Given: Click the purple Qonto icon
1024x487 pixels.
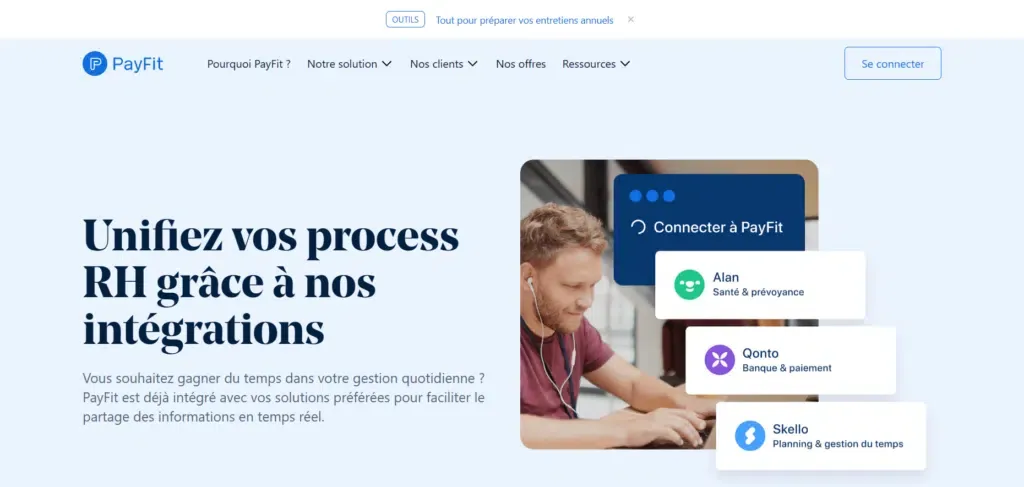Looking at the screenshot, I should pyautogui.click(x=720, y=360).
